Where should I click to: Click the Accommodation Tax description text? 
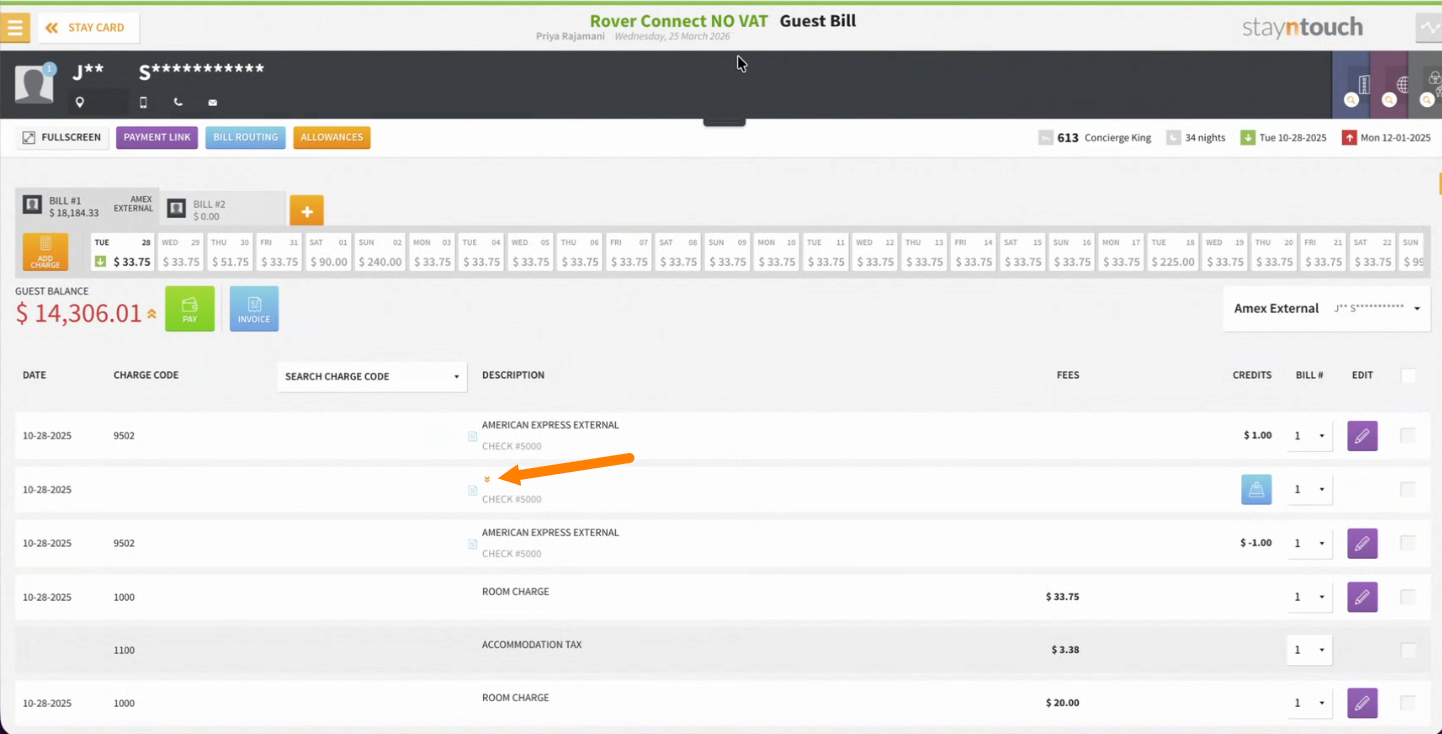[x=532, y=645]
